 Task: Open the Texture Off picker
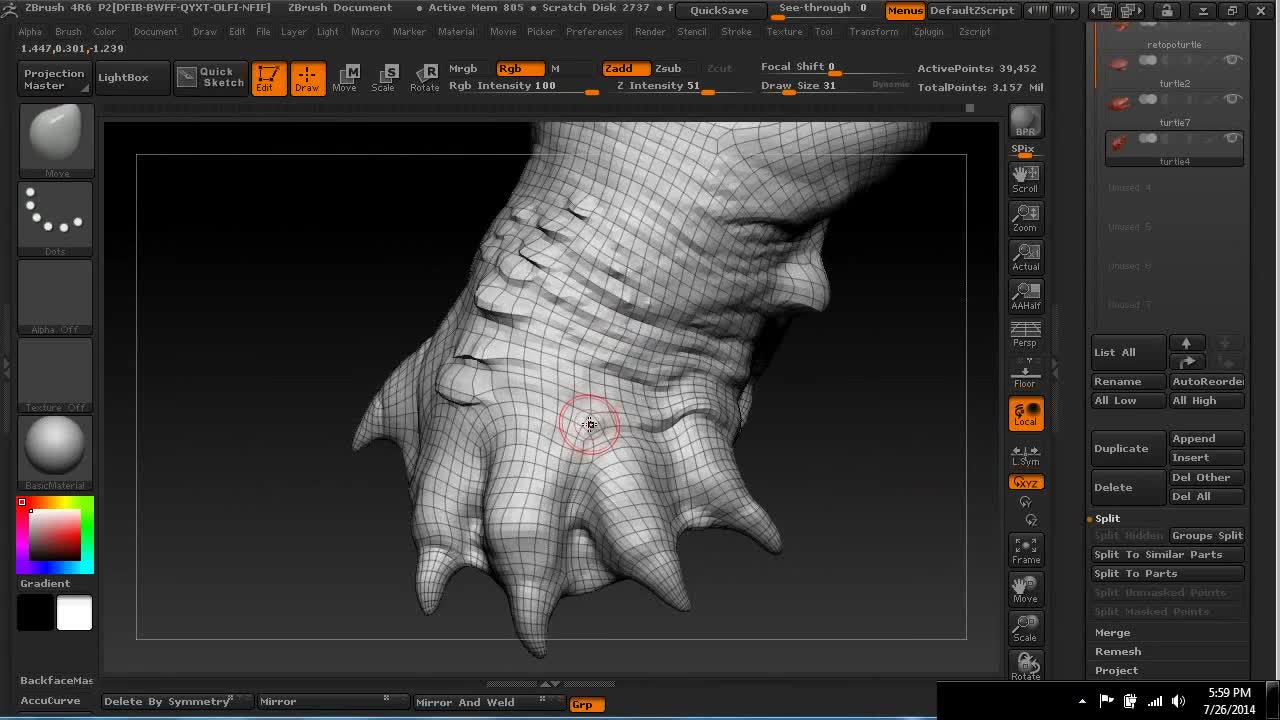[x=56, y=374]
